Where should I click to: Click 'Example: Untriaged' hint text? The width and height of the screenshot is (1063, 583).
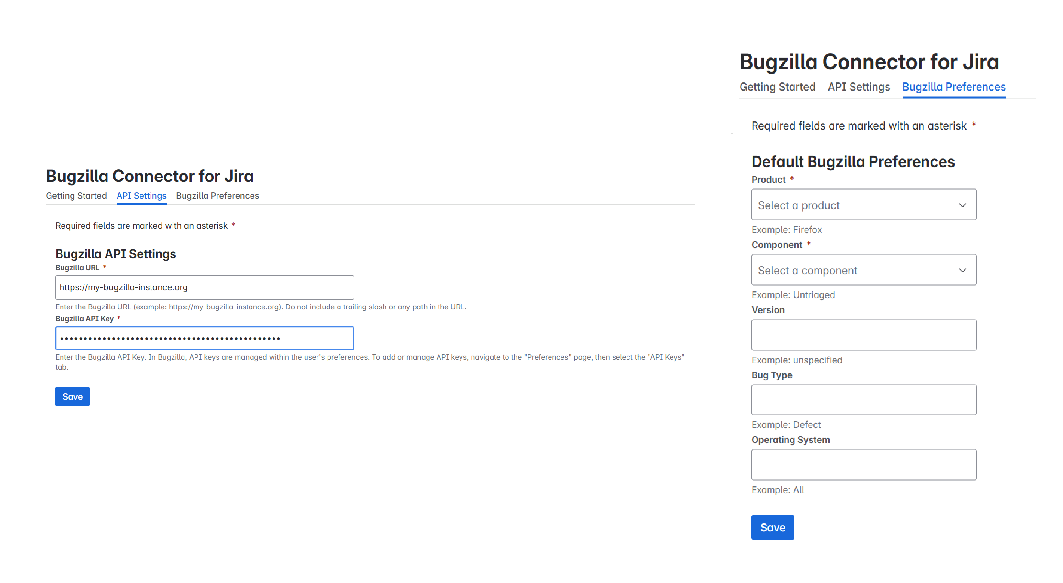click(x=793, y=295)
